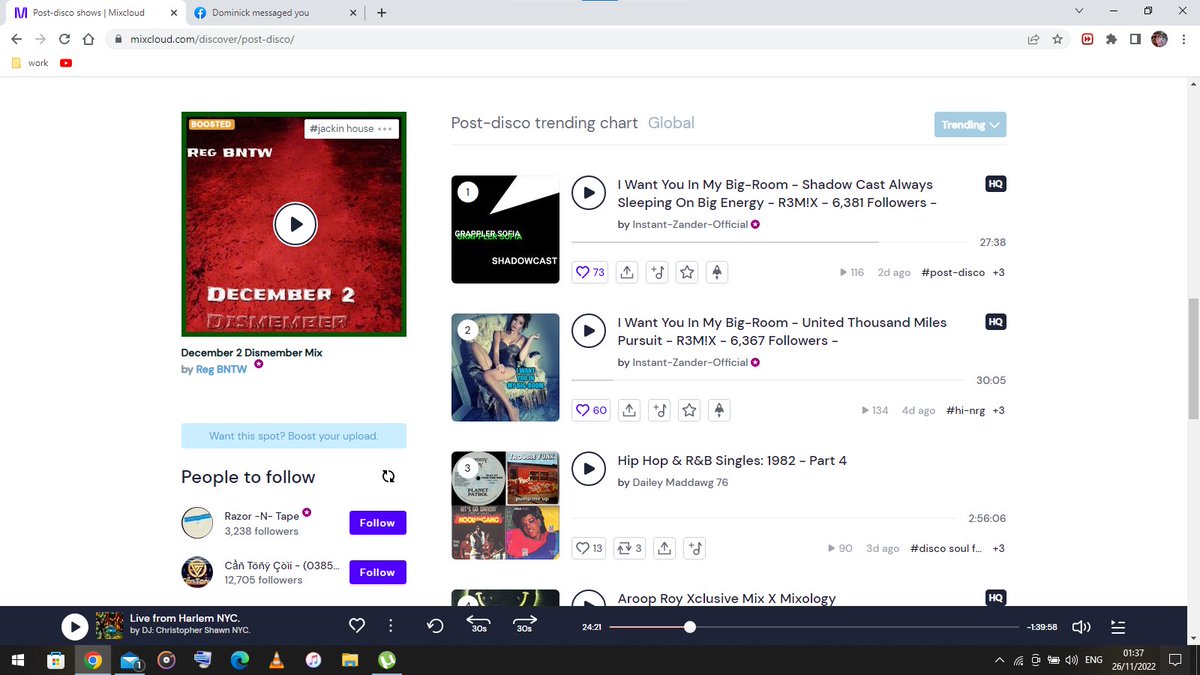
Task: Open the YouTube bookmark
Action: click(x=66, y=62)
